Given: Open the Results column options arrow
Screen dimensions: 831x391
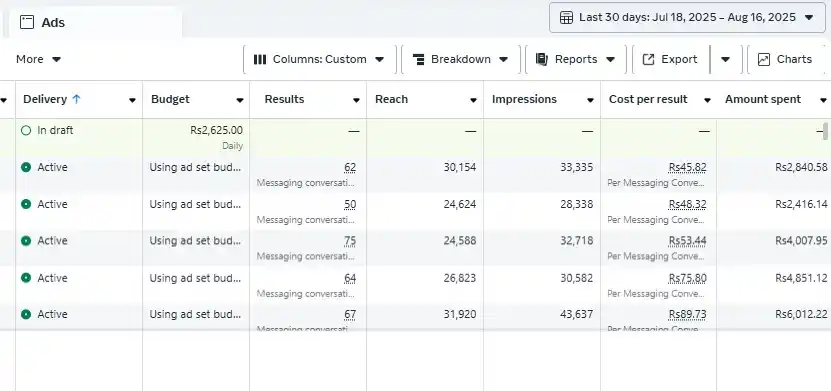Looking at the screenshot, I should [x=356, y=100].
